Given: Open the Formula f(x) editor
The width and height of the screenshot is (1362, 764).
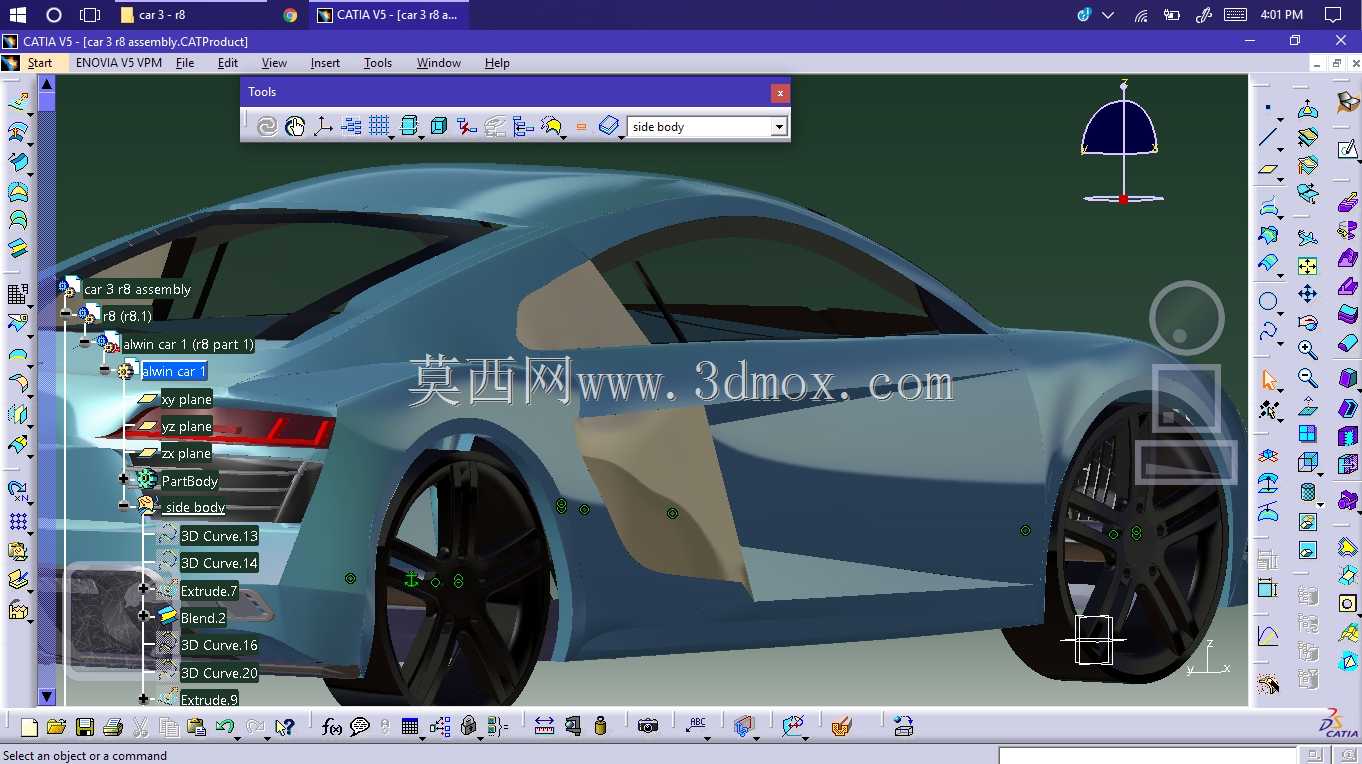Looking at the screenshot, I should click(x=332, y=727).
